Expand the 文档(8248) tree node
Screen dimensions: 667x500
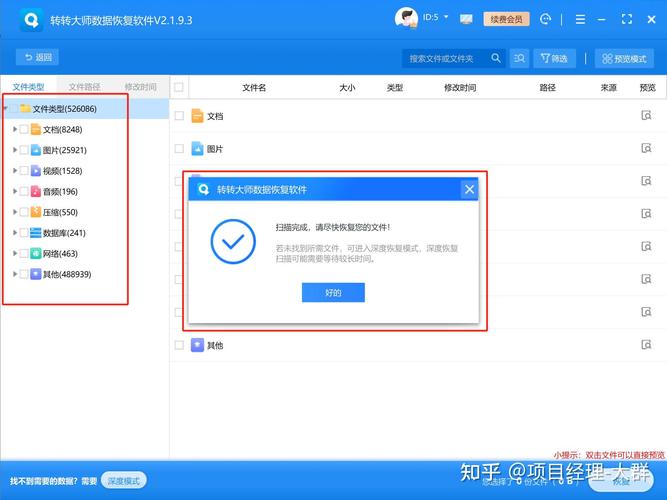[x=15, y=129]
